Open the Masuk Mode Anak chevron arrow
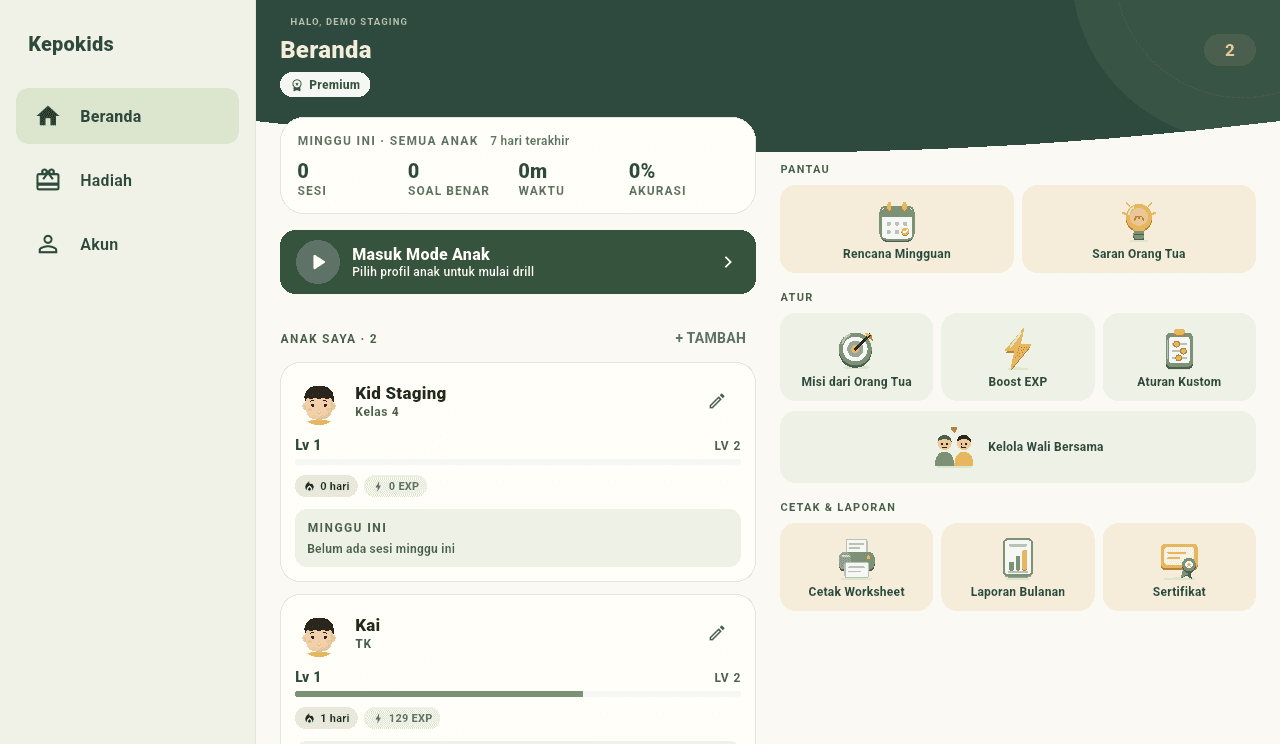The height and width of the screenshot is (744, 1280). 728,262
